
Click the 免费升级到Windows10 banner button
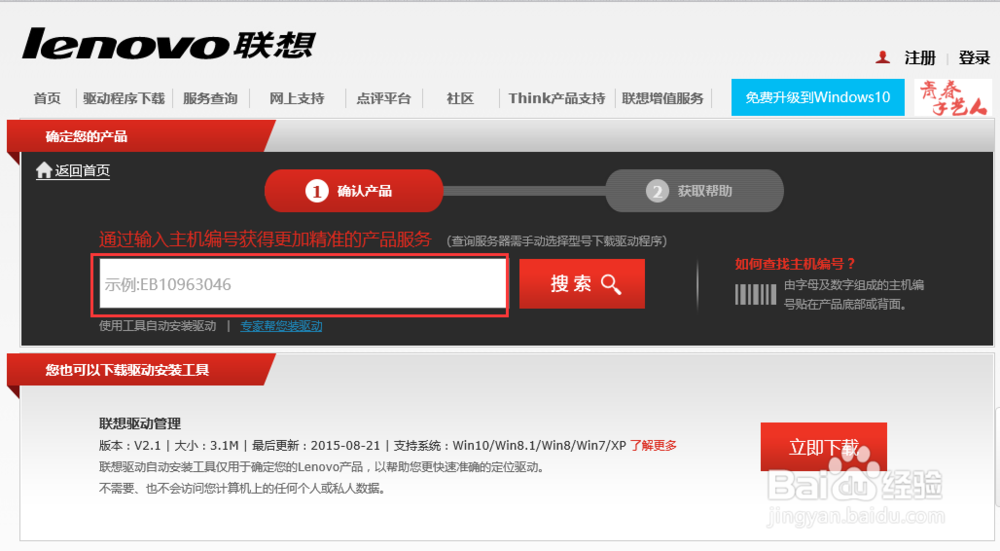818,98
